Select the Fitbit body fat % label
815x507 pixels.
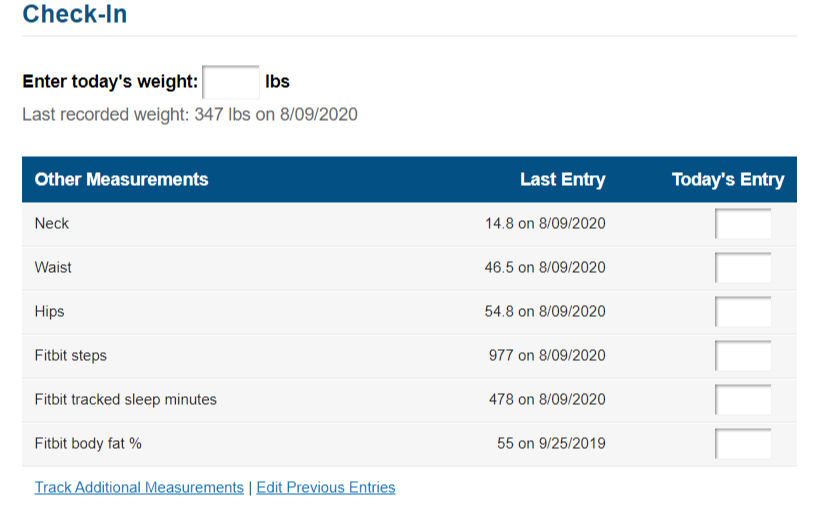[x=88, y=444]
